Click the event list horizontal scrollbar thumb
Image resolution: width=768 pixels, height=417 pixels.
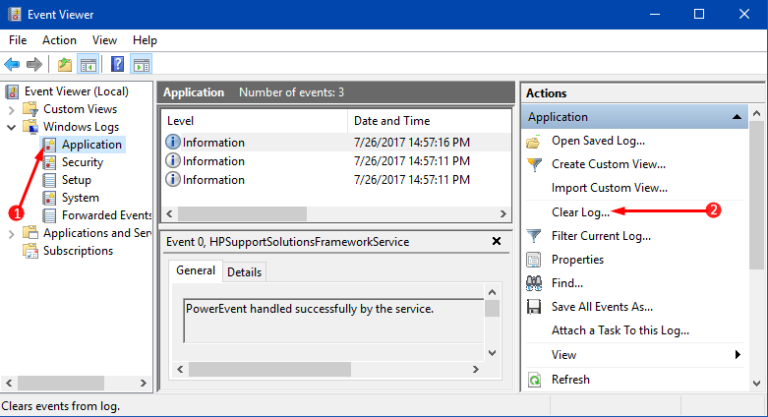[x=242, y=214]
